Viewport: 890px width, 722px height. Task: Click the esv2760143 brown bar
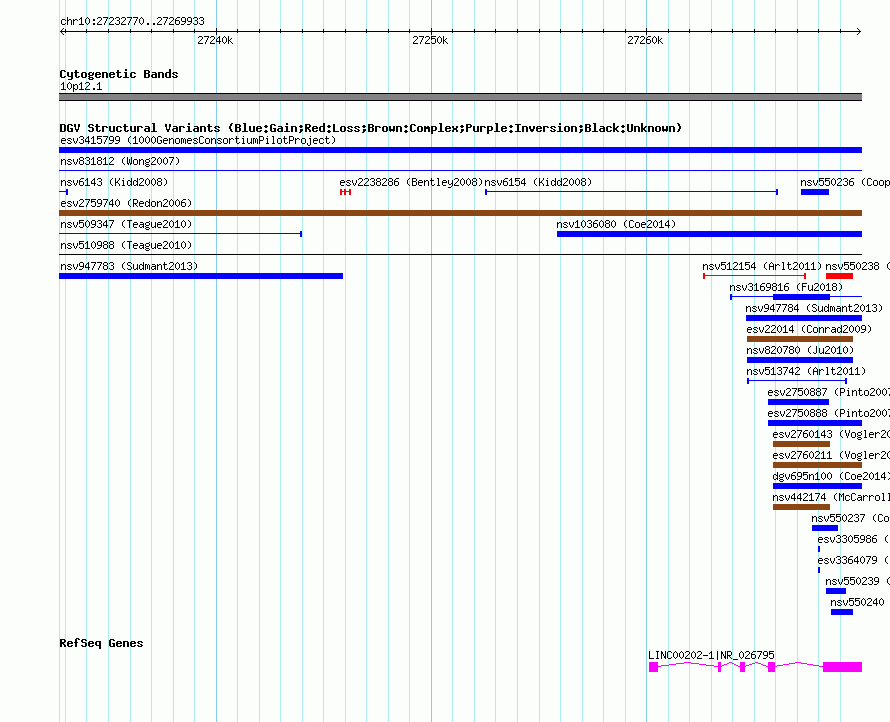pos(801,444)
